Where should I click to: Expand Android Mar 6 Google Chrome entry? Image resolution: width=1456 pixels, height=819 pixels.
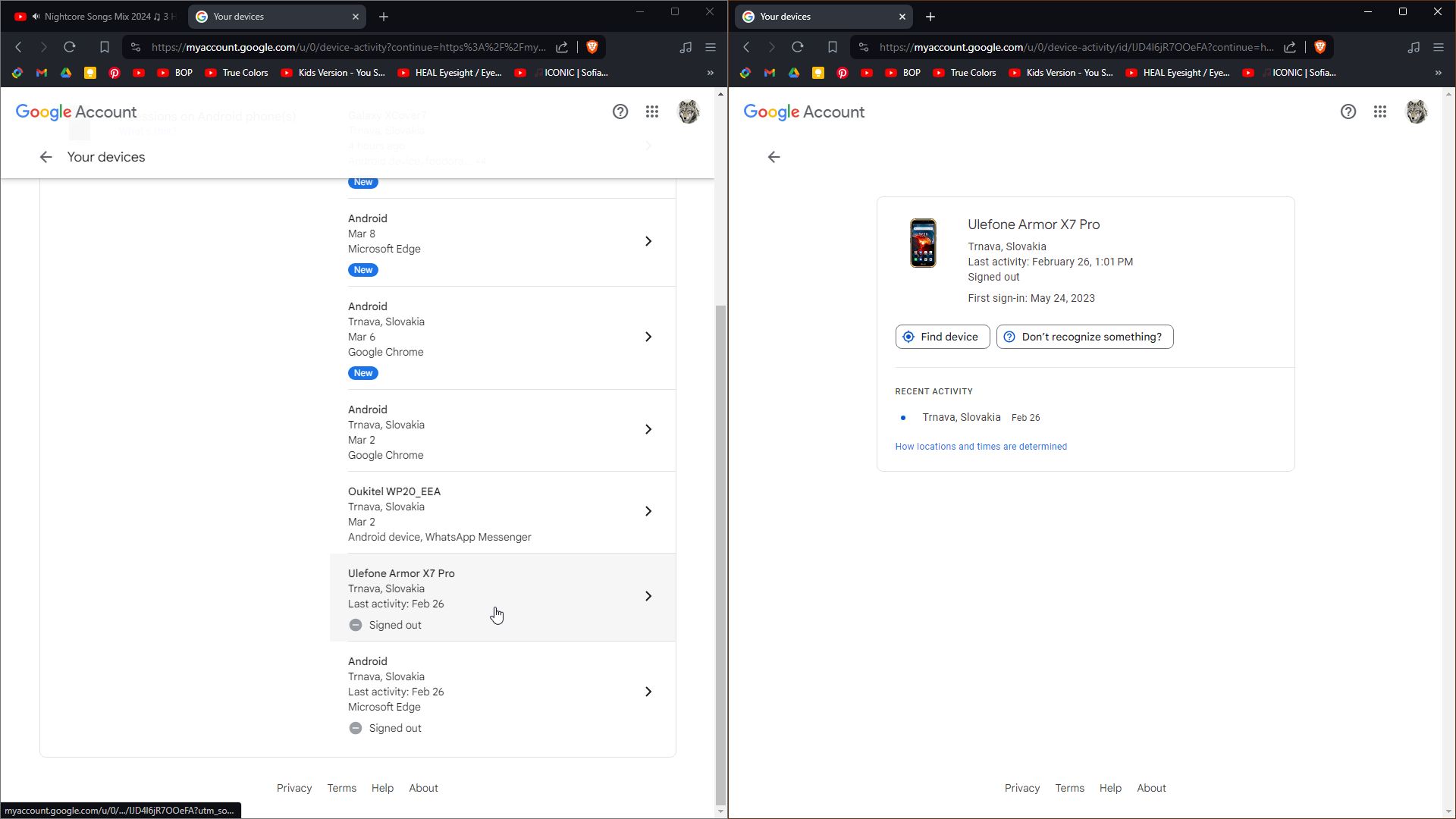tap(648, 337)
